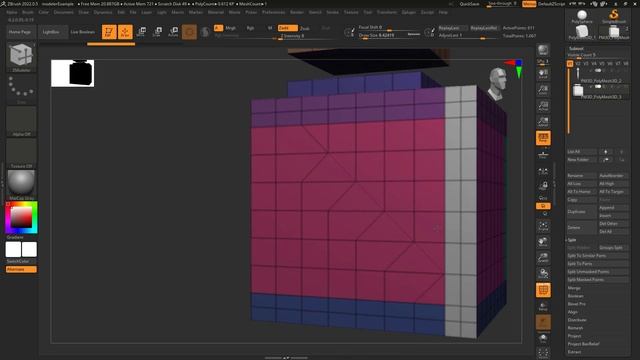Click the Zoom canvas icon
This screenshot has height=360, width=640.
point(543,90)
